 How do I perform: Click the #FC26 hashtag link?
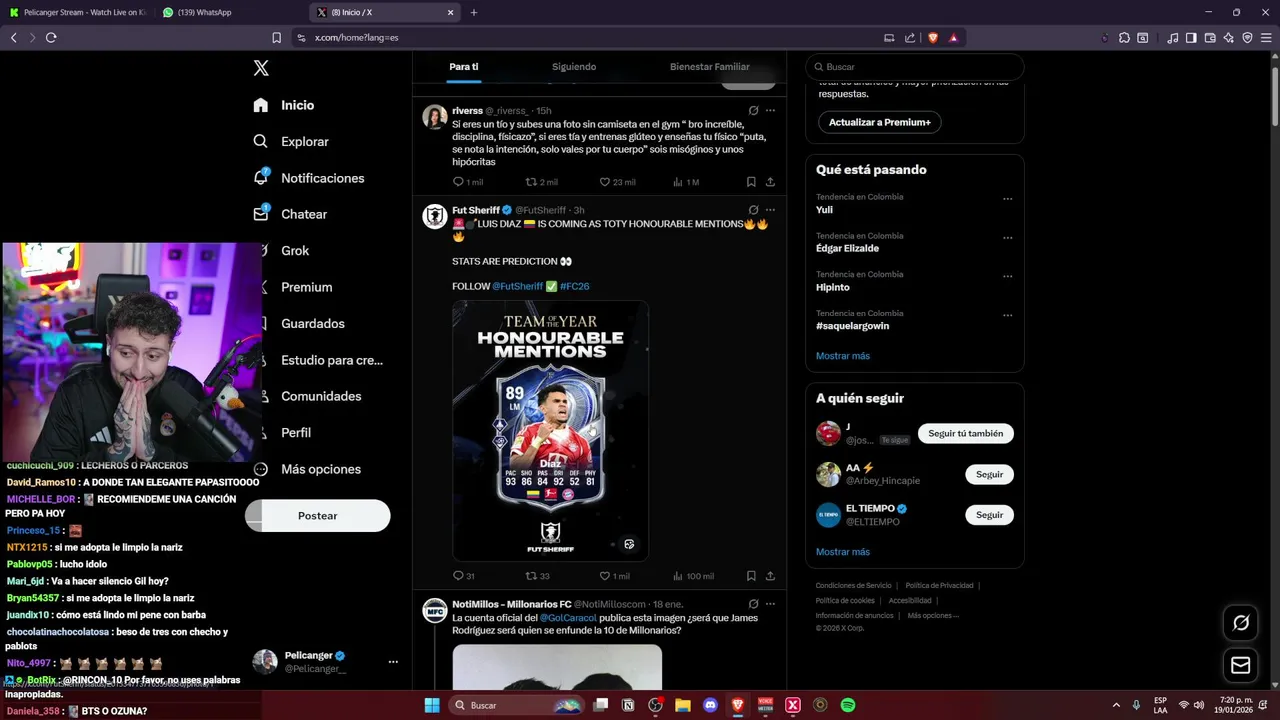coord(575,286)
